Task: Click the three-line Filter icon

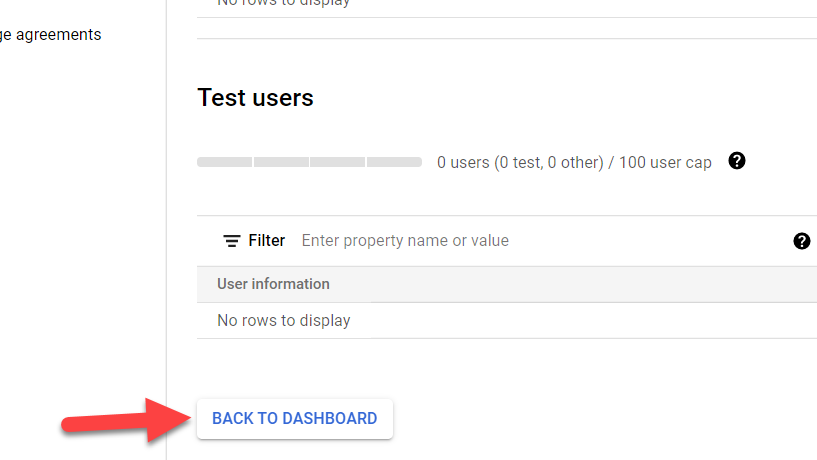Action: point(232,241)
